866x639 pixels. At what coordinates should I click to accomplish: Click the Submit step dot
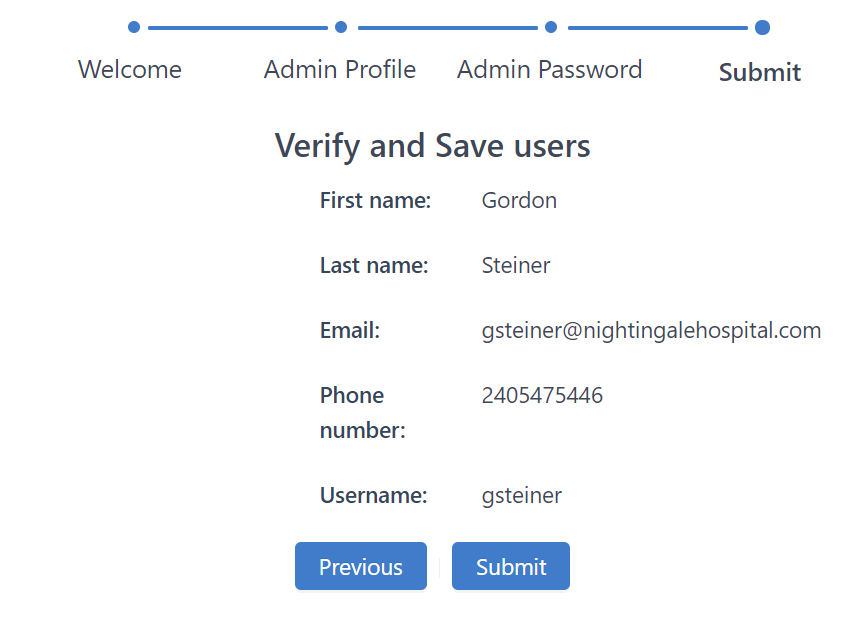pyautogui.click(x=762, y=27)
